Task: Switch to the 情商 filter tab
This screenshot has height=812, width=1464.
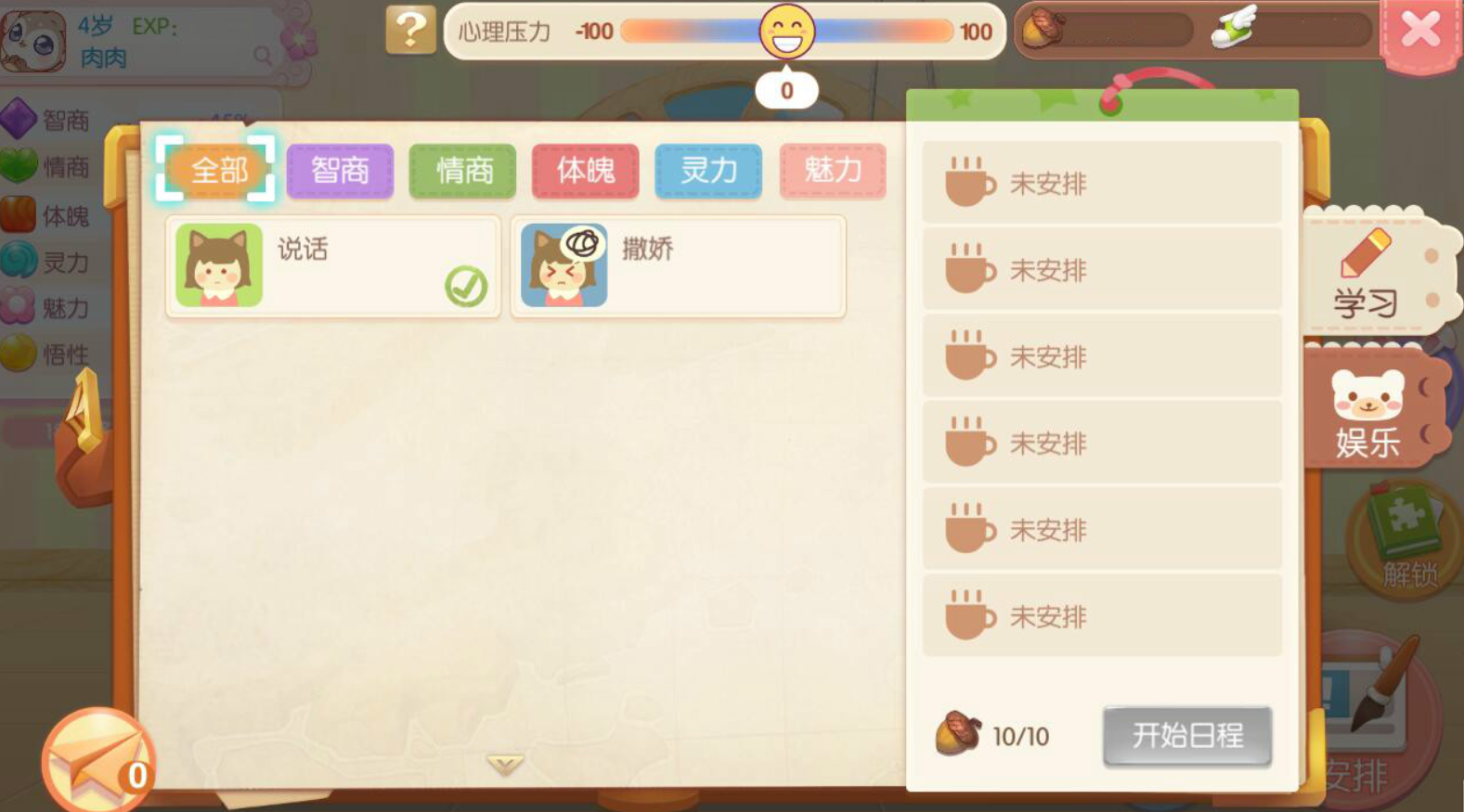Action: [462, 171]
